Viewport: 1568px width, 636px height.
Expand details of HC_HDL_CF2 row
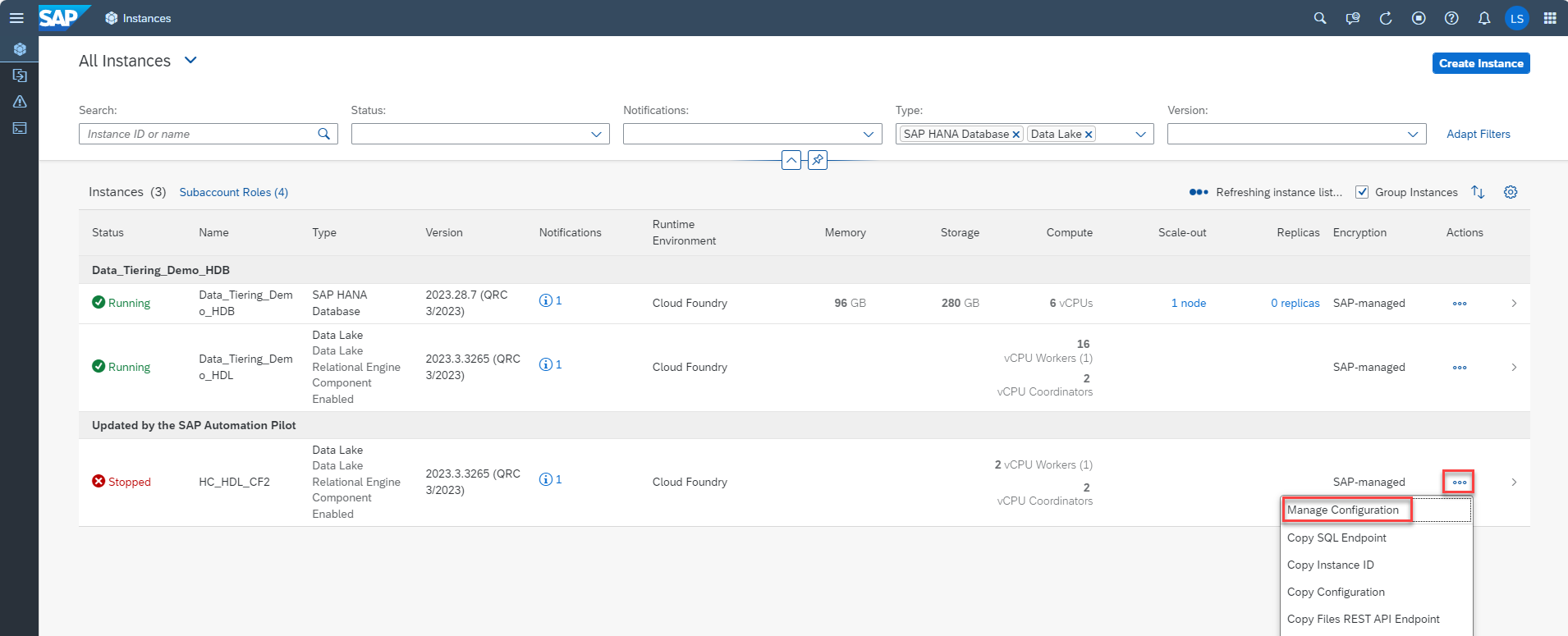[x=1514, y=483]
